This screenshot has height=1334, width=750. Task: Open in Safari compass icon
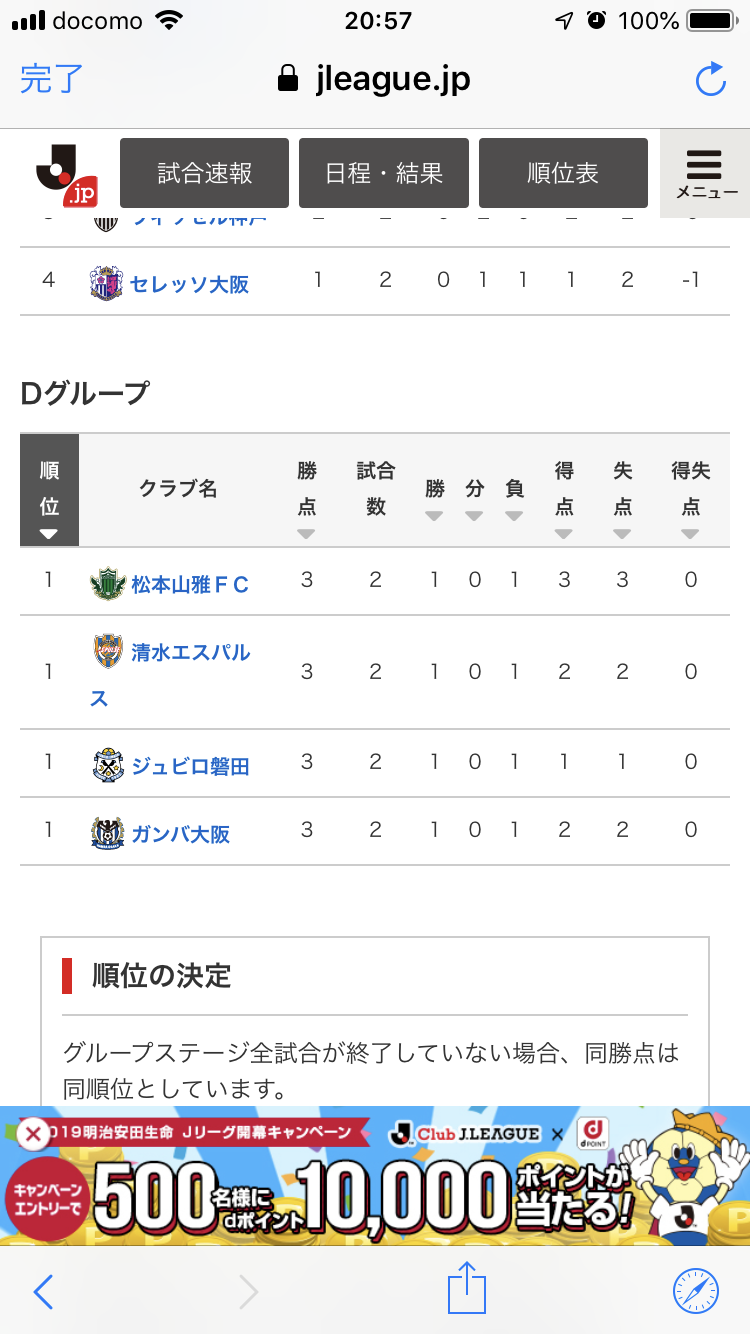click(696, 1291)
